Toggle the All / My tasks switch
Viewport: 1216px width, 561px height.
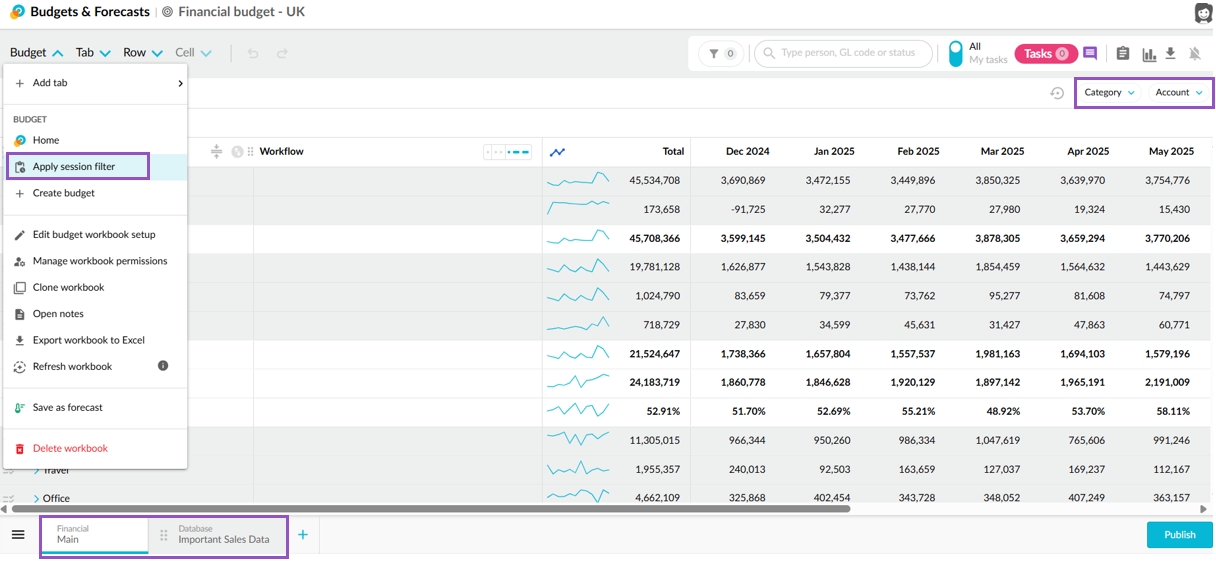click(x=955, y=54)
